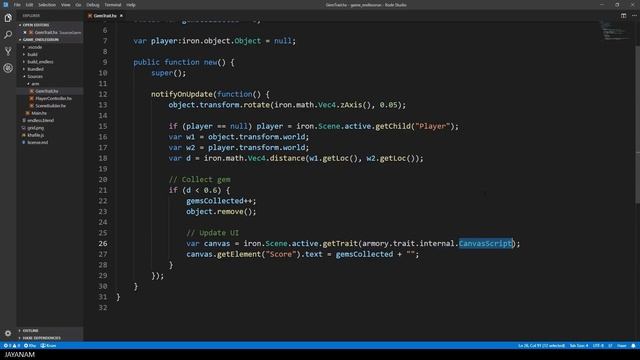The width and height of the screenshot is (640, 360).
Task: Open the editor More Actions ellipsis
Action: point(634,16)
